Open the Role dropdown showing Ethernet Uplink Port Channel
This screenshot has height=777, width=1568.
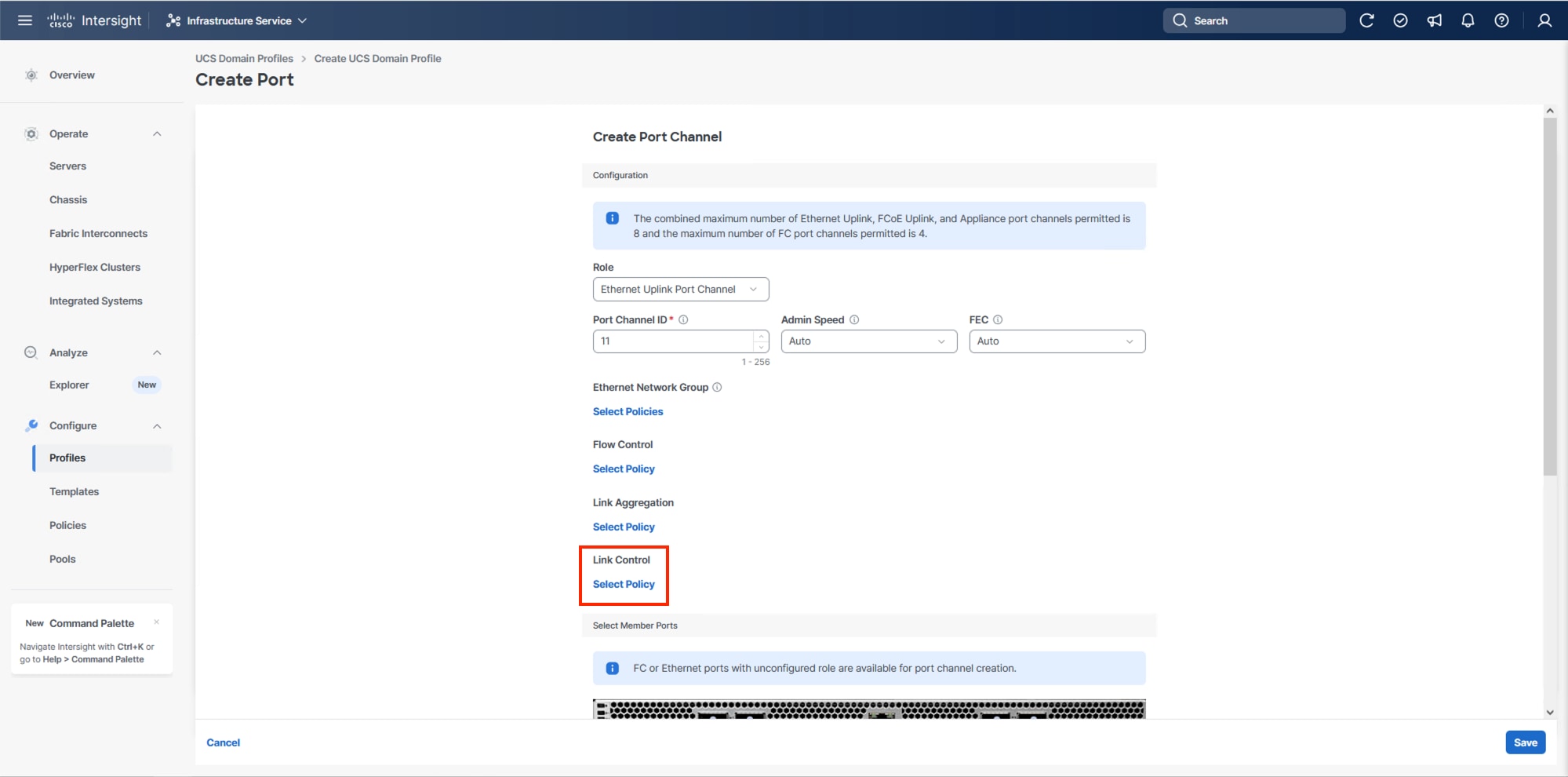[x=680, y=289]
